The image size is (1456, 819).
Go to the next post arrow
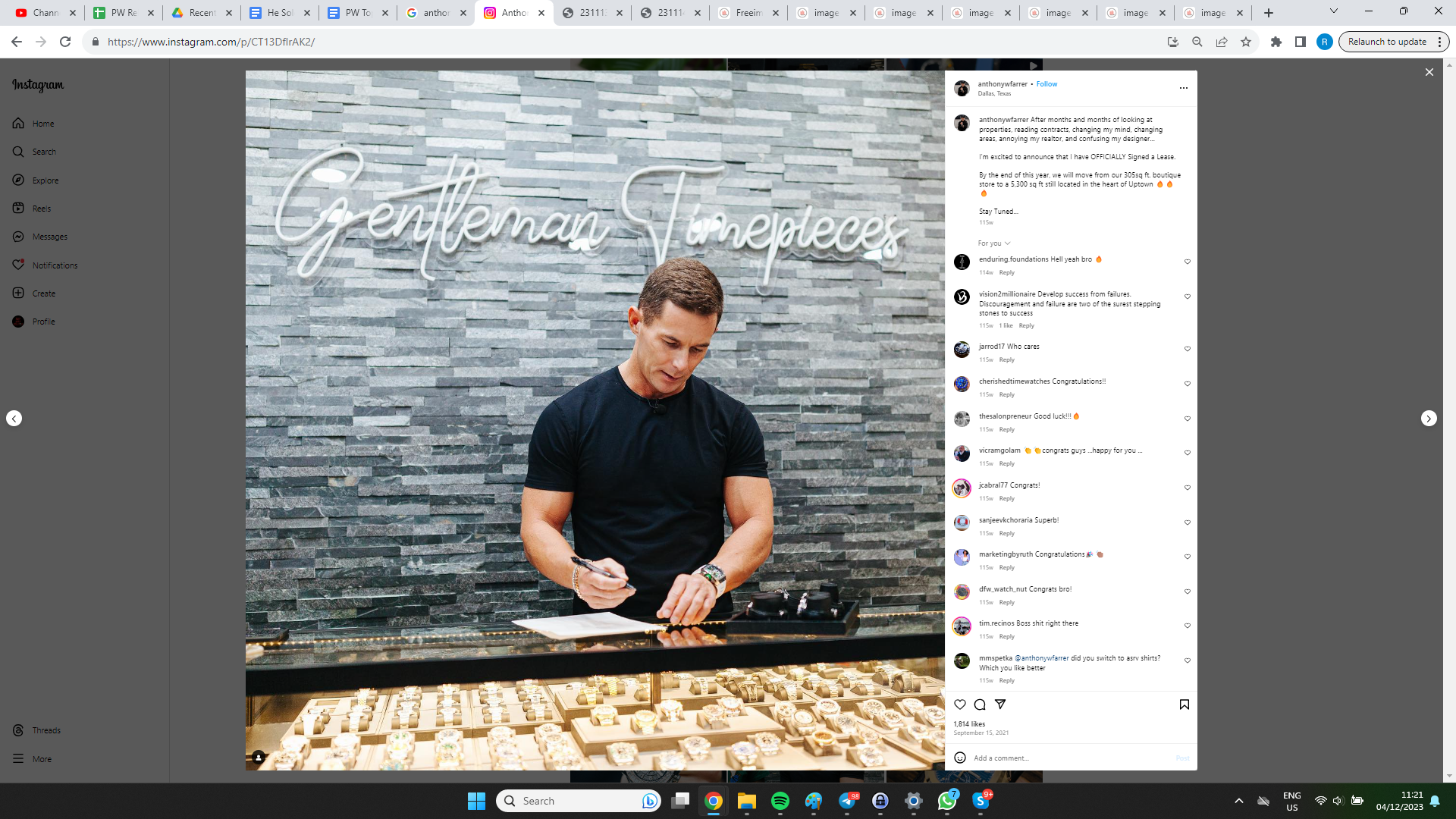click(1429, 419)
